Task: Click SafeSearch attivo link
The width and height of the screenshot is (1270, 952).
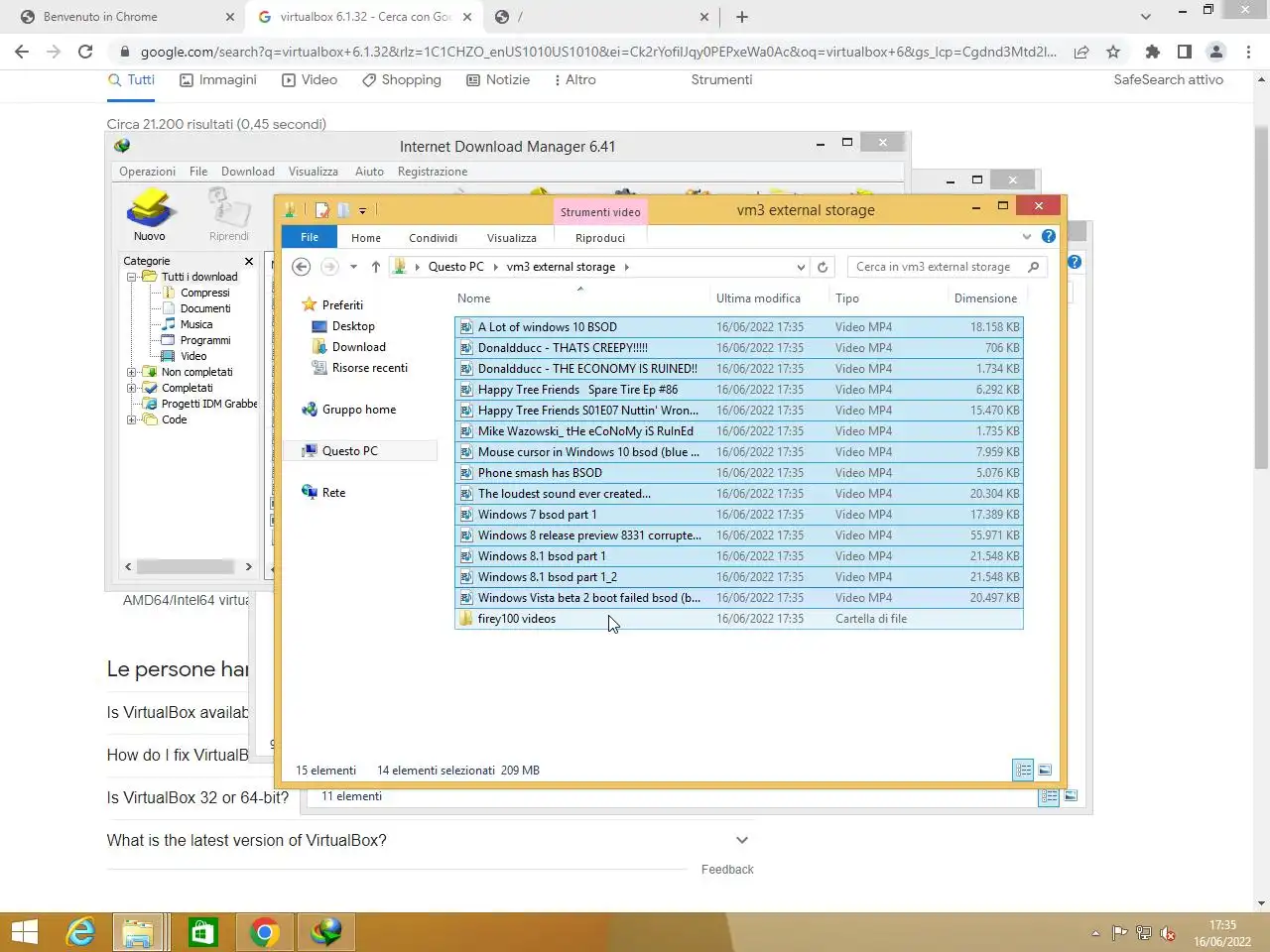Action: coord(1168,80)
